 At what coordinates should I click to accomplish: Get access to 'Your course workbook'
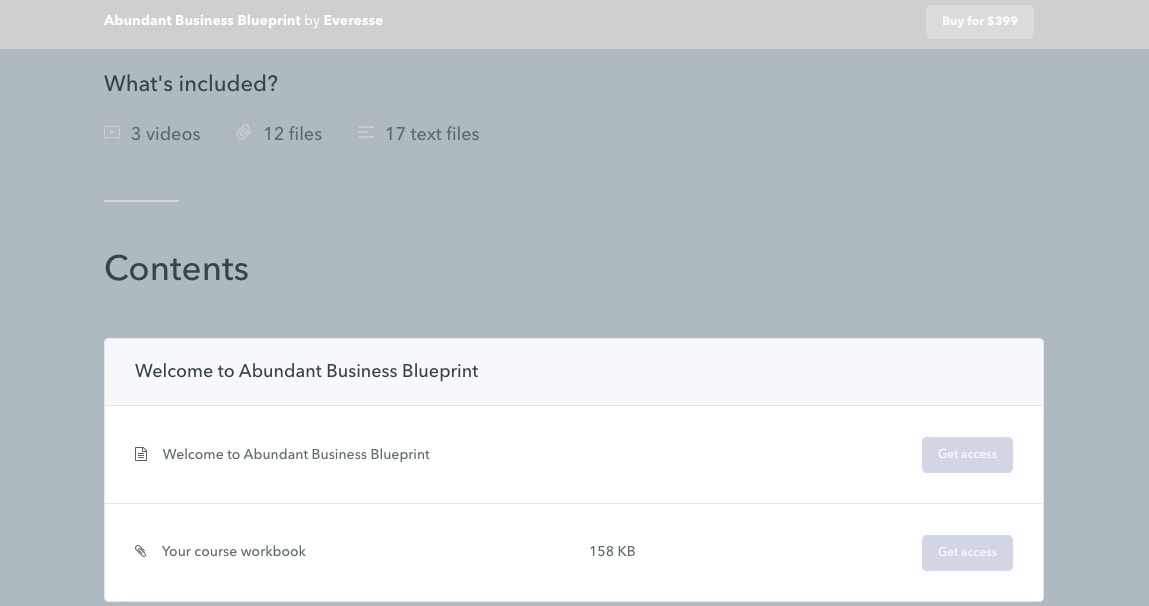pos(967,552)
